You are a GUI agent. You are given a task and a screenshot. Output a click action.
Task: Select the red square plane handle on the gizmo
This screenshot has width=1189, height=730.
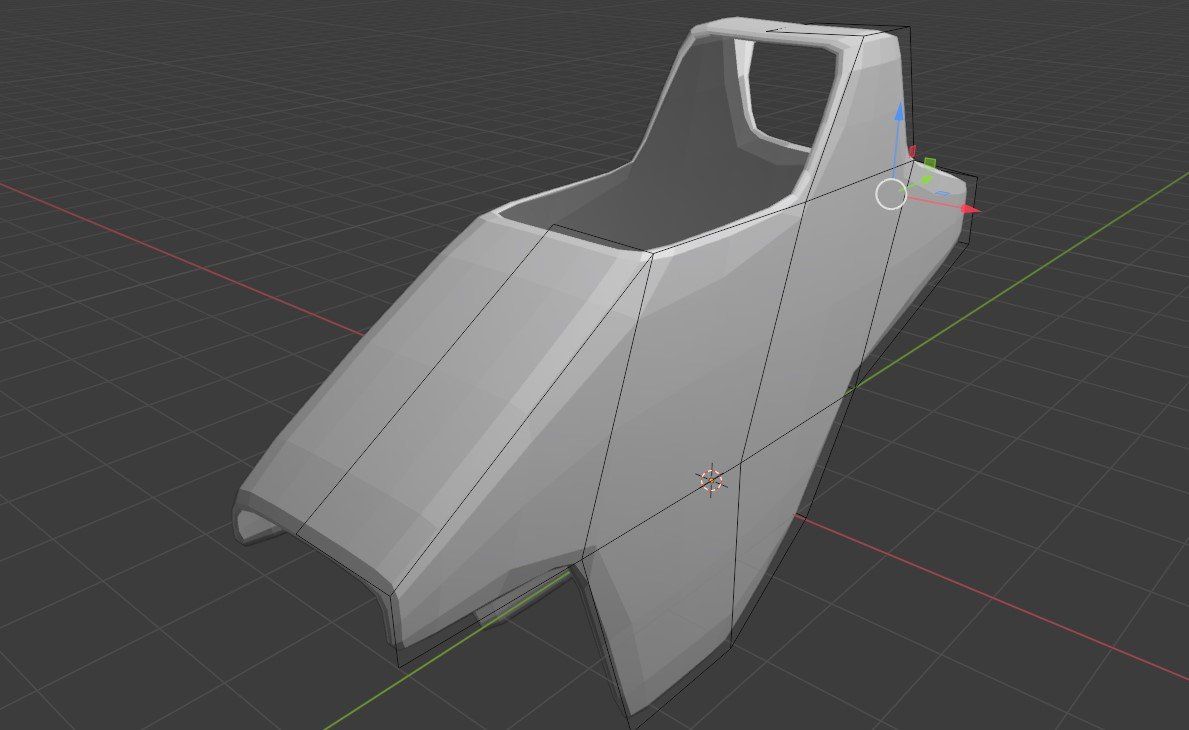click(912, 152)
